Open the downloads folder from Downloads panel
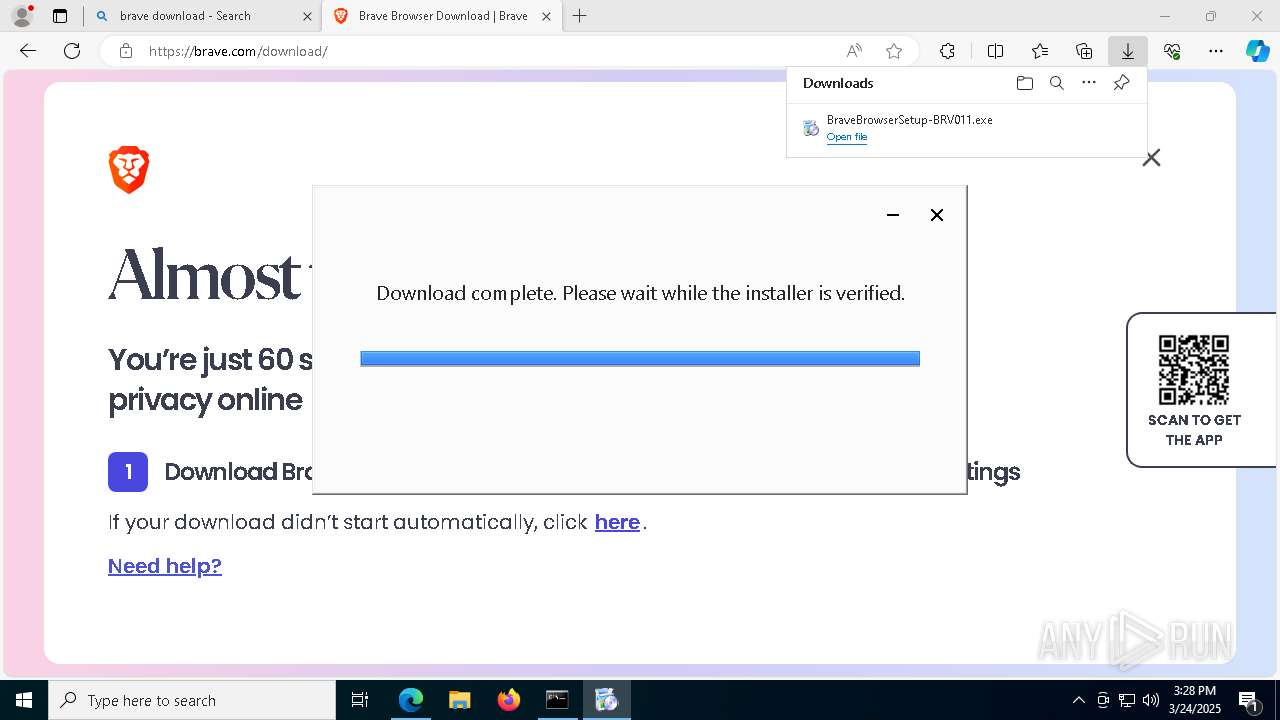 (x=1024, y=83)
